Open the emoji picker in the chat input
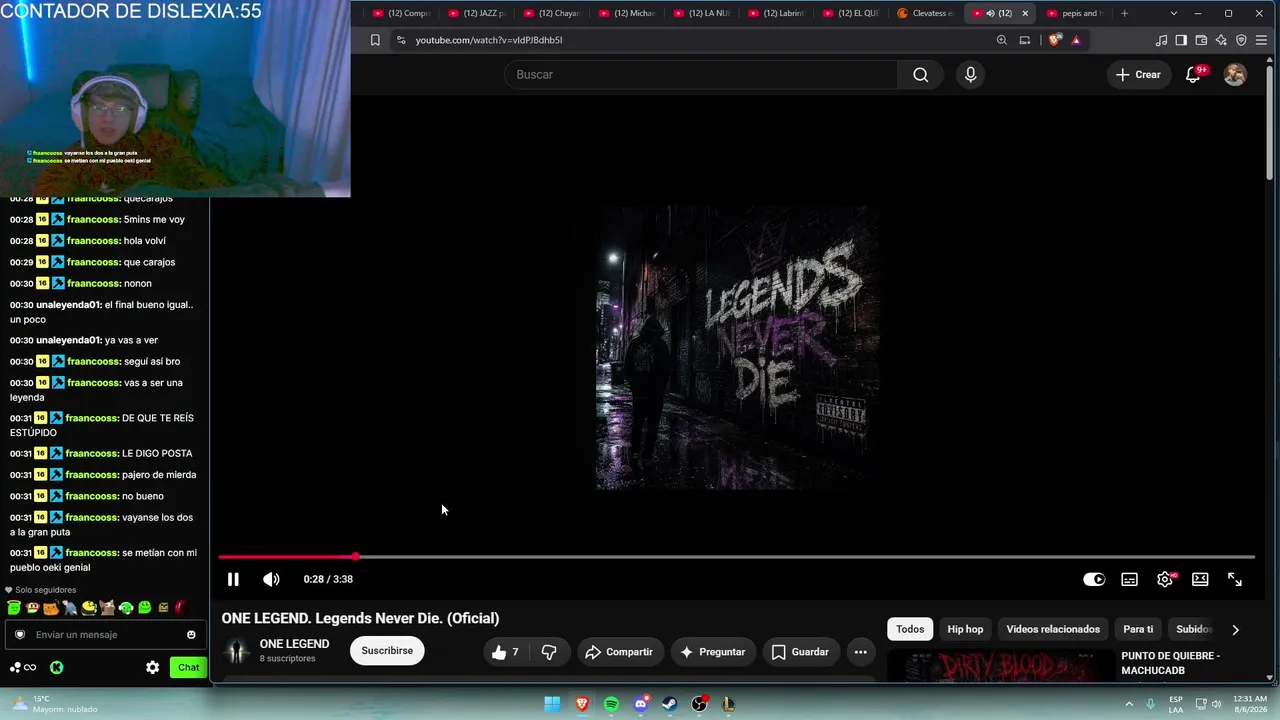 [x=191, y=635]
